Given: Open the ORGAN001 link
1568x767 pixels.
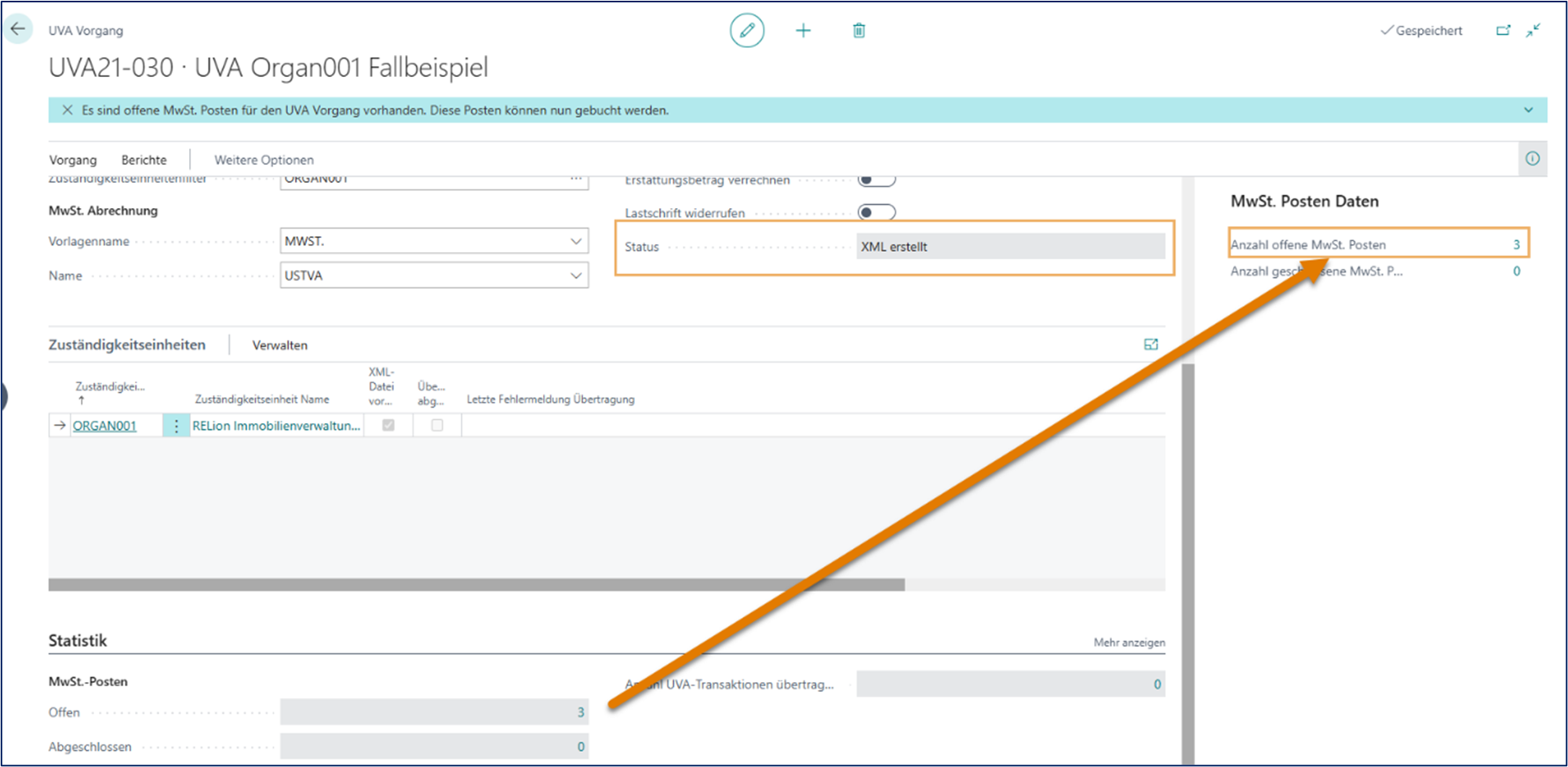Looking at the screenshot, I should tap(104, 426).
